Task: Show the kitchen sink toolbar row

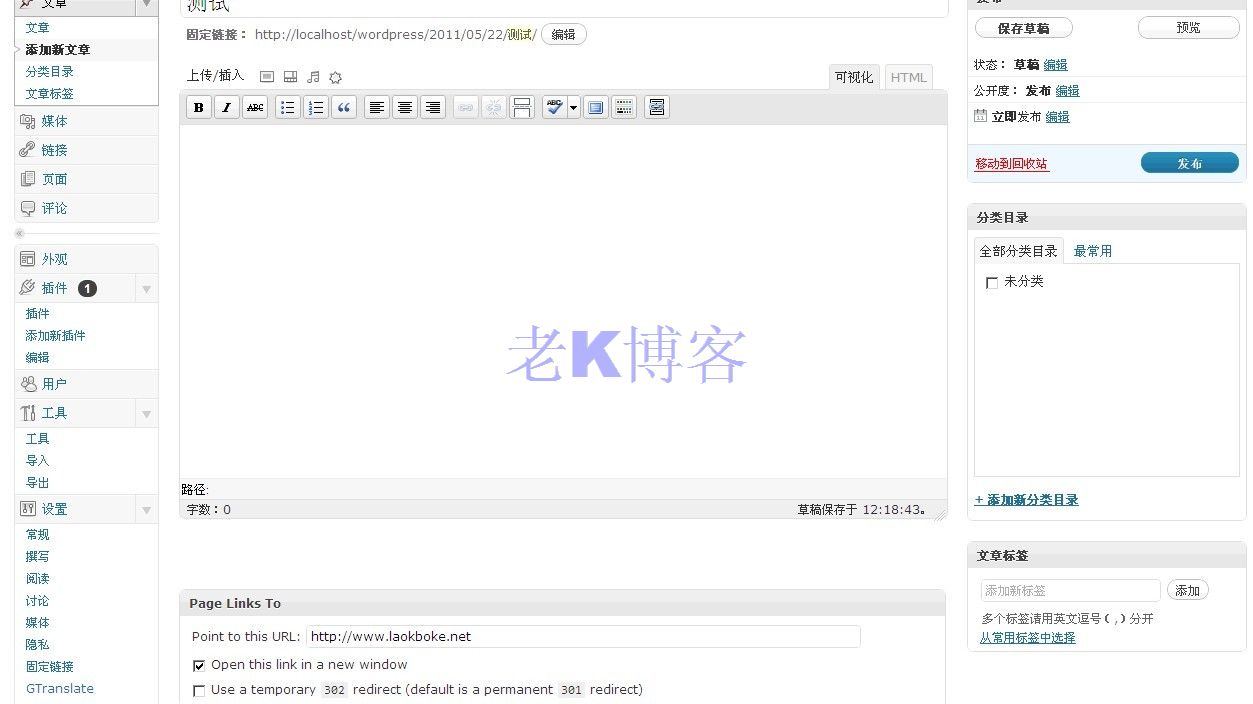Action: click(624, 107)
